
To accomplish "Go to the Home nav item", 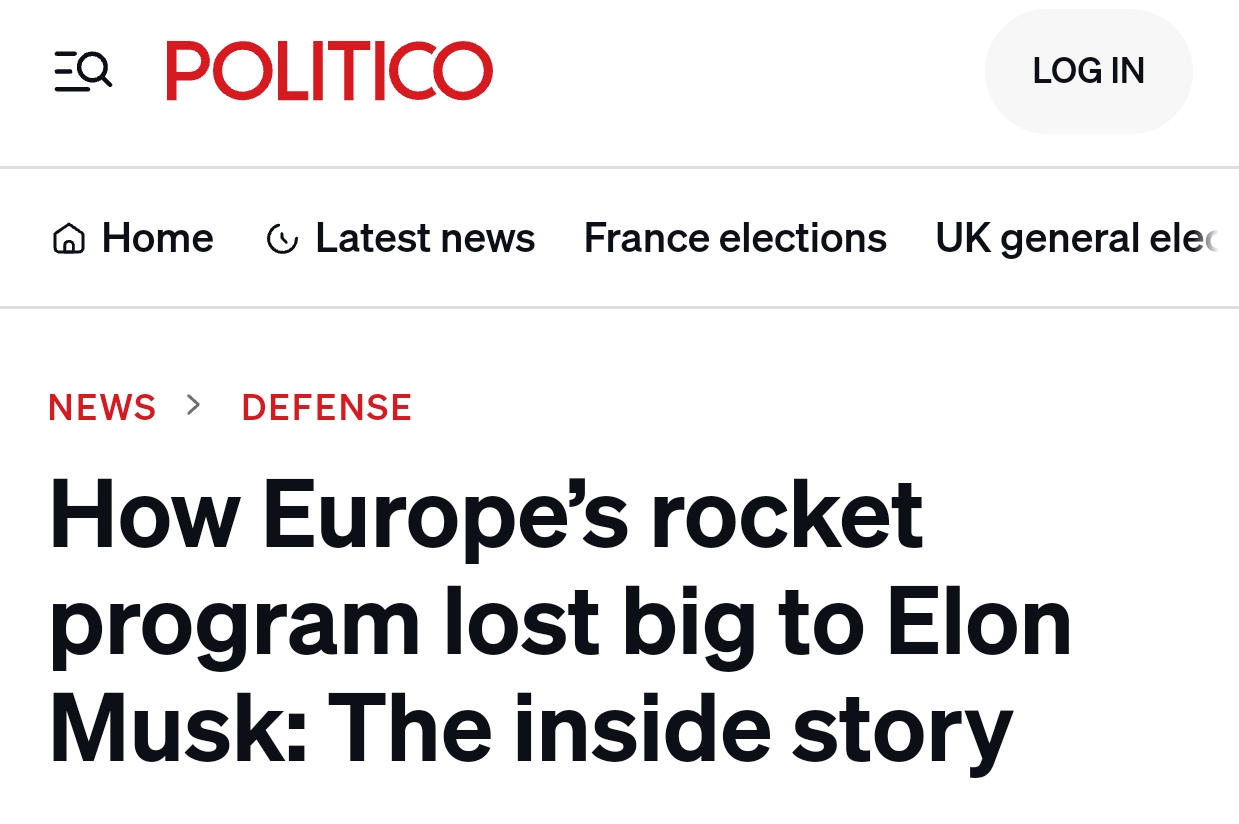I will click(x=157, y=238).
